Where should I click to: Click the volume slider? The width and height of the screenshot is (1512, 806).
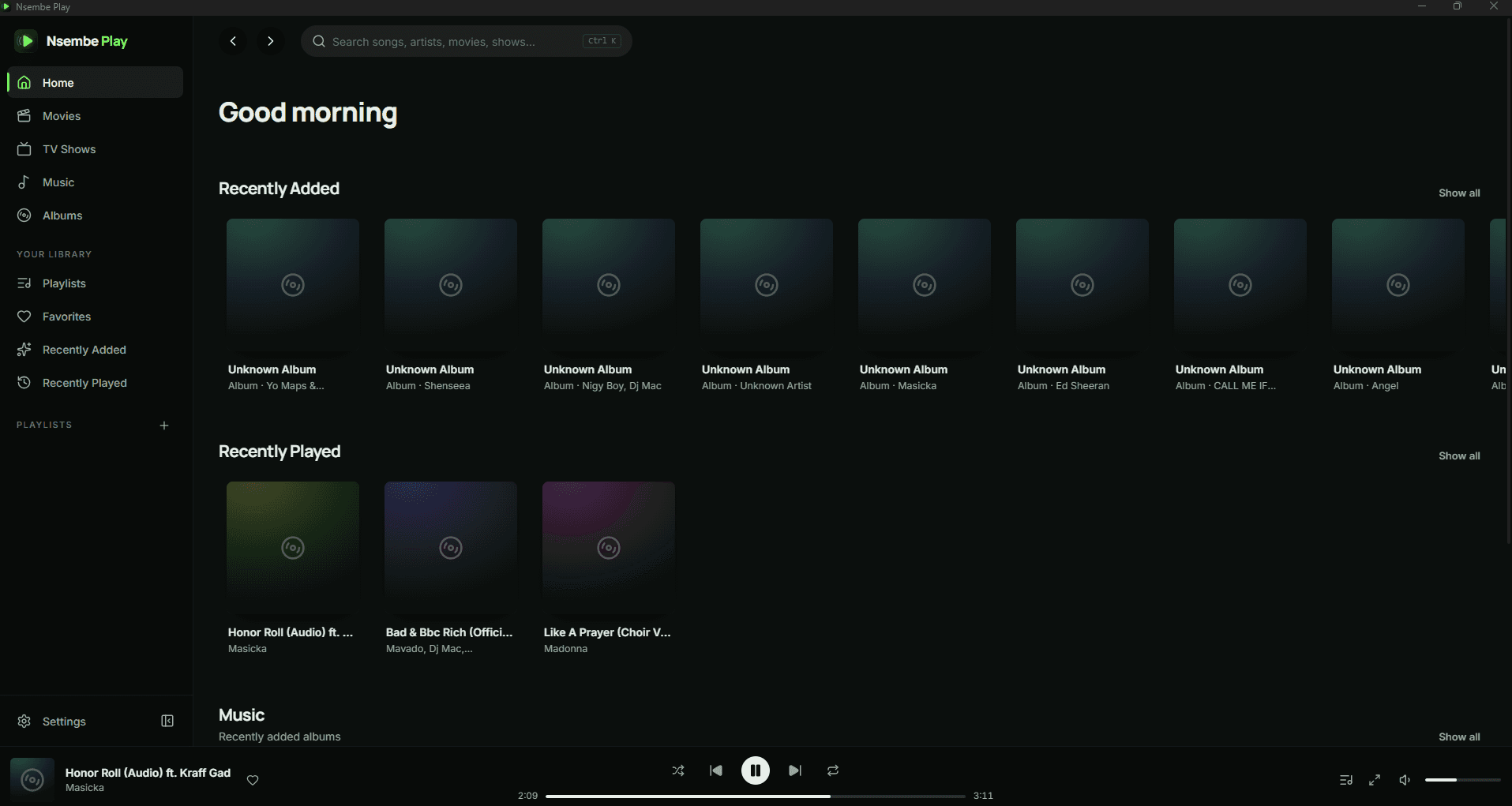[x=1463, y=780]
